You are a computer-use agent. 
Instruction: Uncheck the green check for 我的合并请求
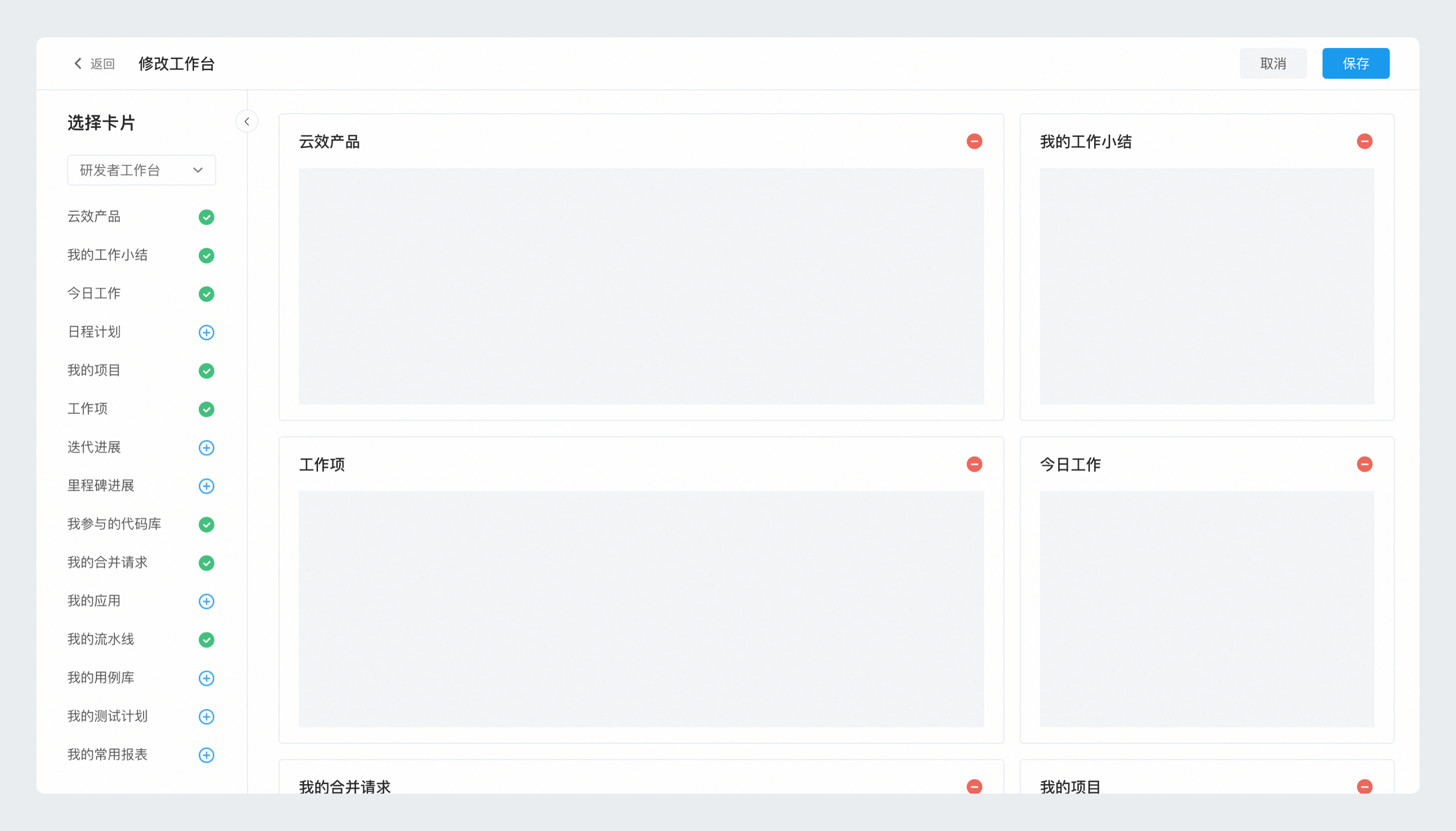[x=206, y=563]
